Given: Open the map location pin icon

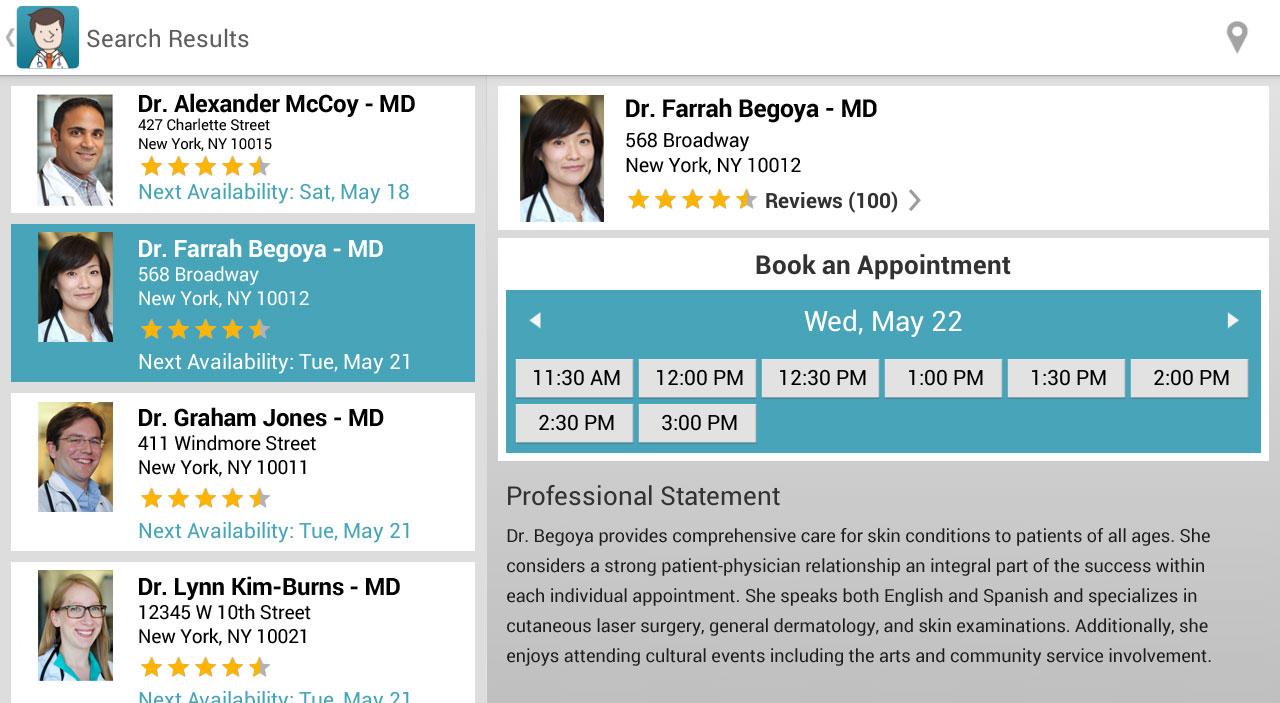Looking at the screenshot, I should click(x=1237, y=37).
